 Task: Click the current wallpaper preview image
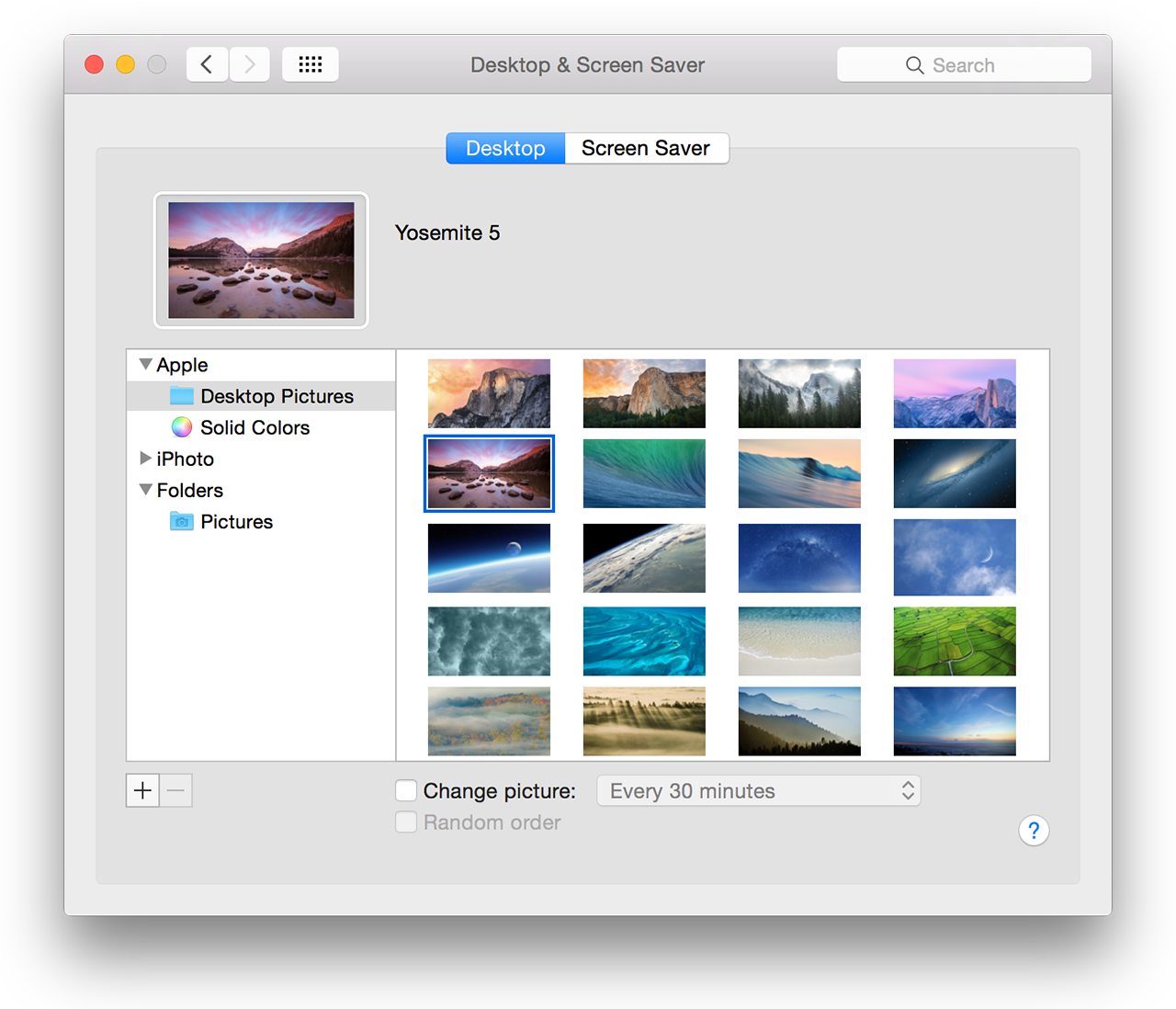pos(261,260)
